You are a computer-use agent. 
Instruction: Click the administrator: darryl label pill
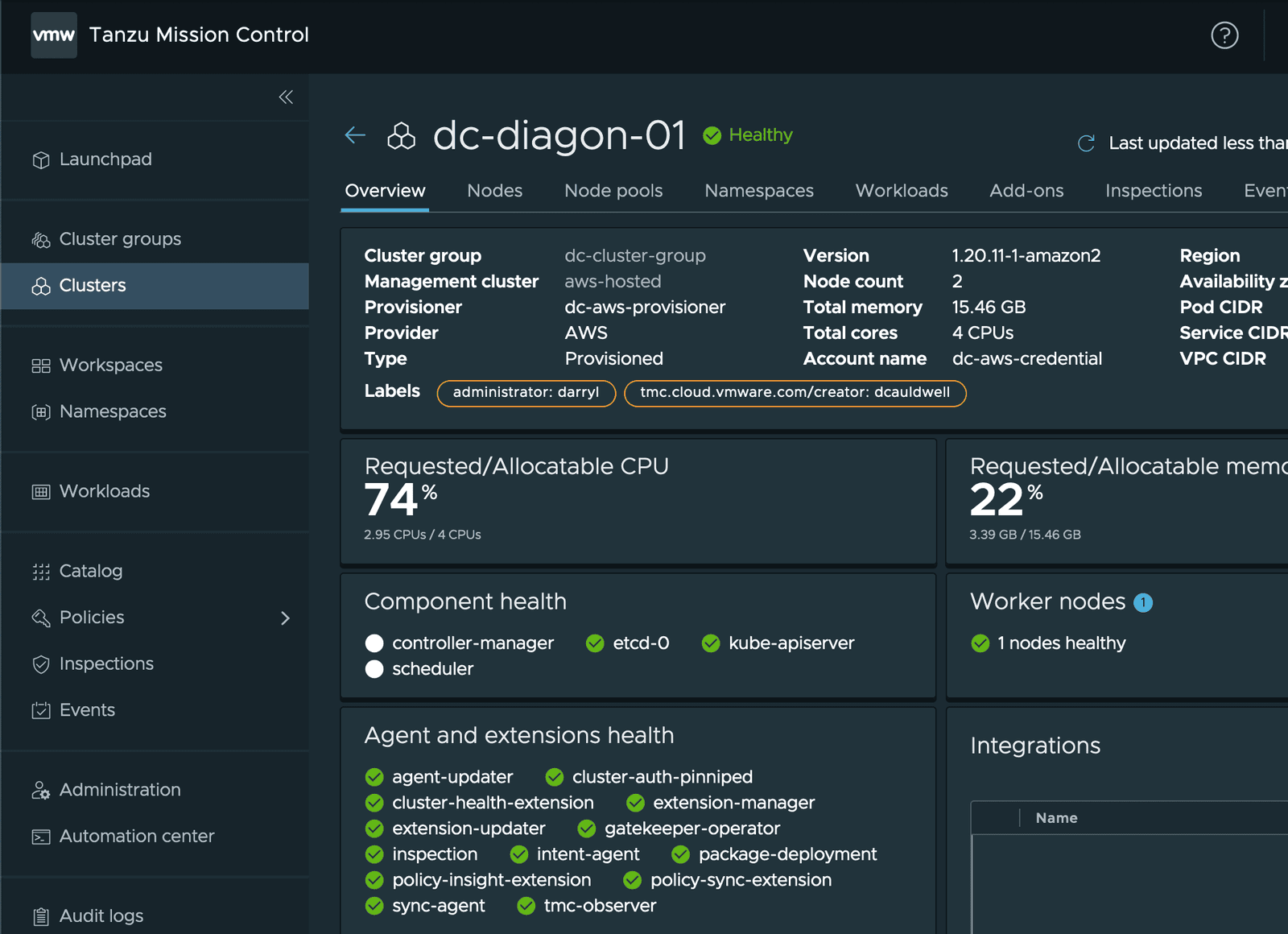coord(526,393)
